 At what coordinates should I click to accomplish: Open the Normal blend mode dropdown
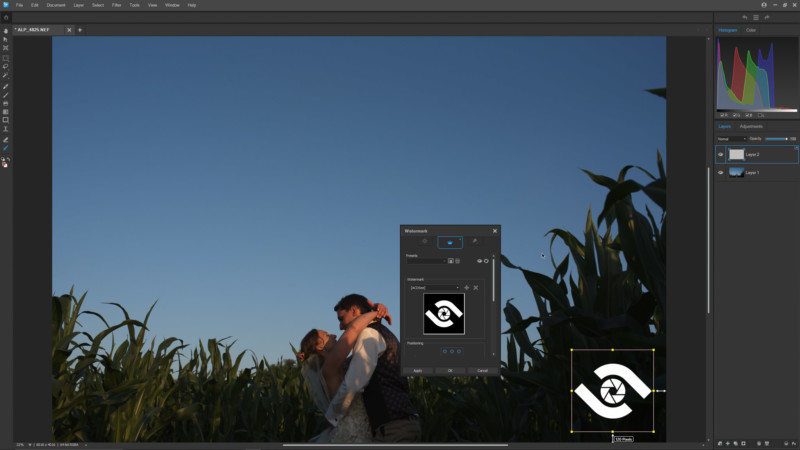coord(732,139)
